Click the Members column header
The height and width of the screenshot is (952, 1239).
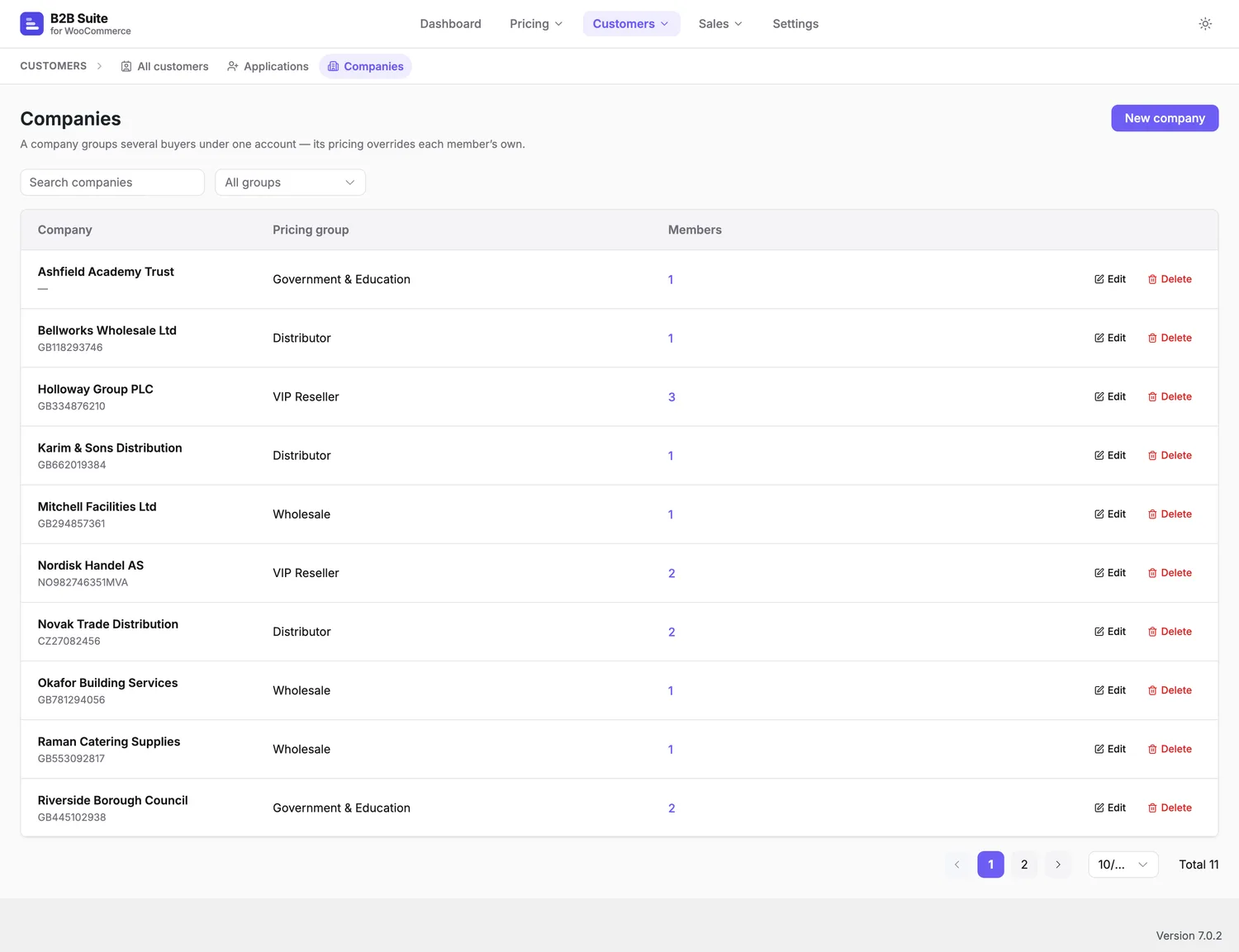(x=695, y=230)
